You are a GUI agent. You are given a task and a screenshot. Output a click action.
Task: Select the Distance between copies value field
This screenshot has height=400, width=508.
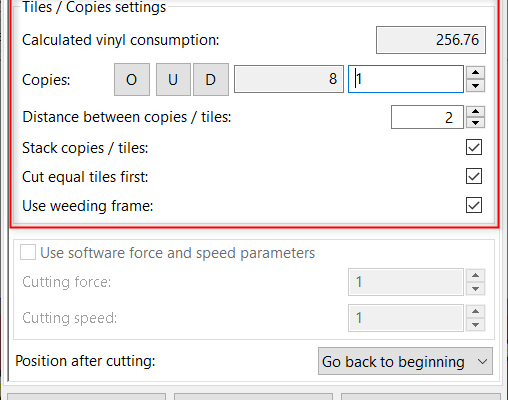tap(427, 117)
